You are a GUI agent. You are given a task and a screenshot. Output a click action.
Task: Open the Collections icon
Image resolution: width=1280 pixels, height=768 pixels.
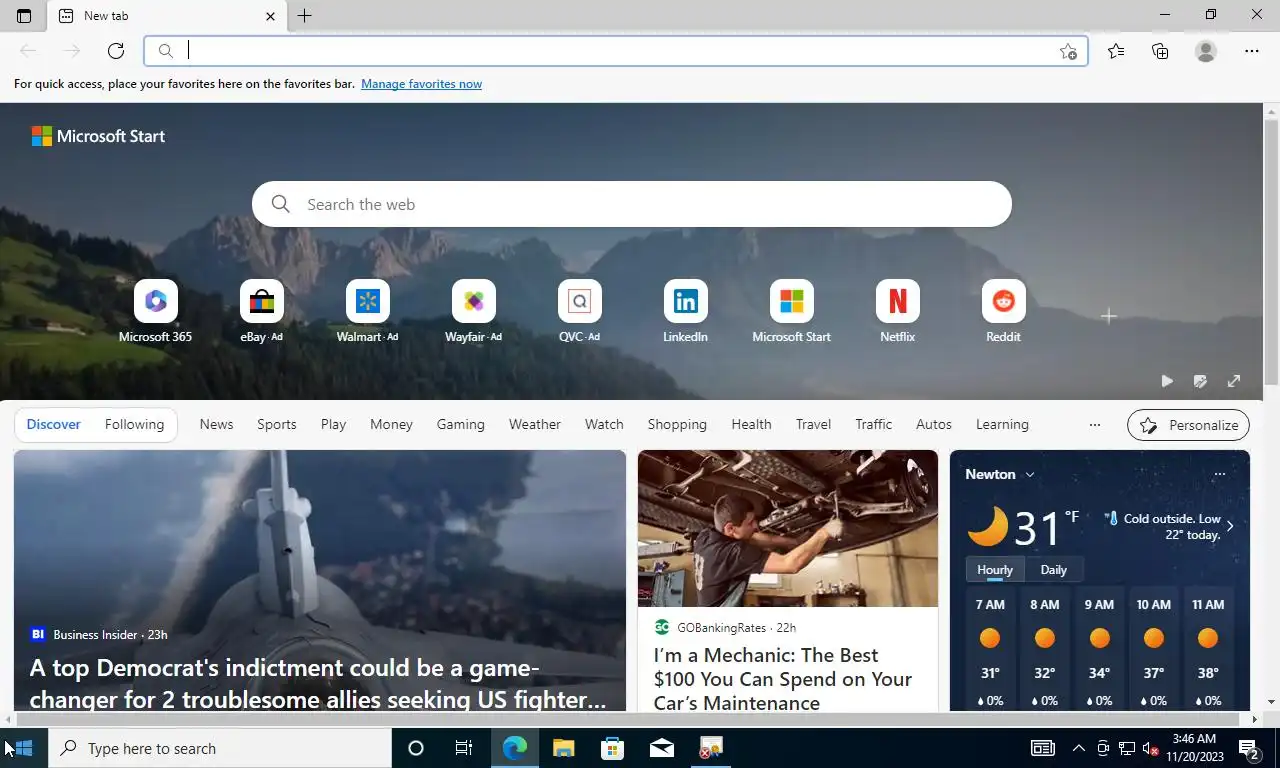pyautogui.click(x=1160, y=51)
